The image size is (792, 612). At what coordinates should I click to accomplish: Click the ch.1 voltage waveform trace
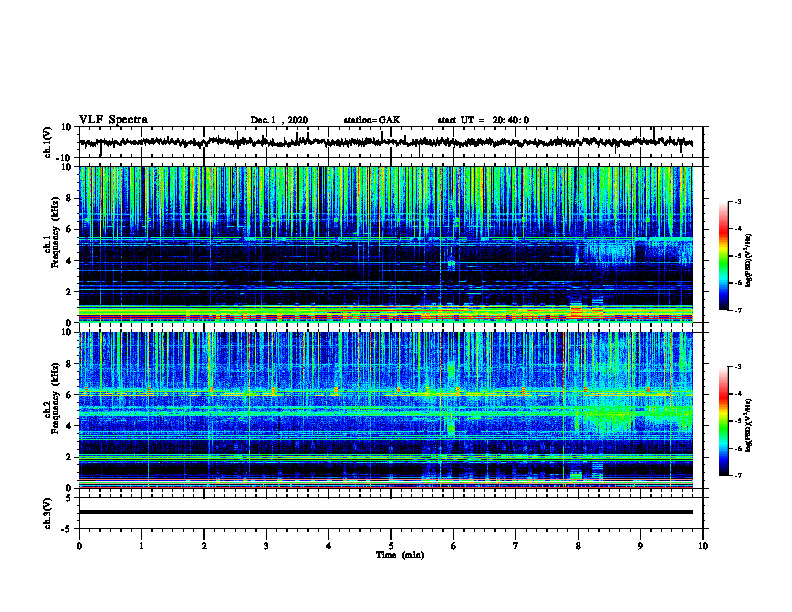386,142
